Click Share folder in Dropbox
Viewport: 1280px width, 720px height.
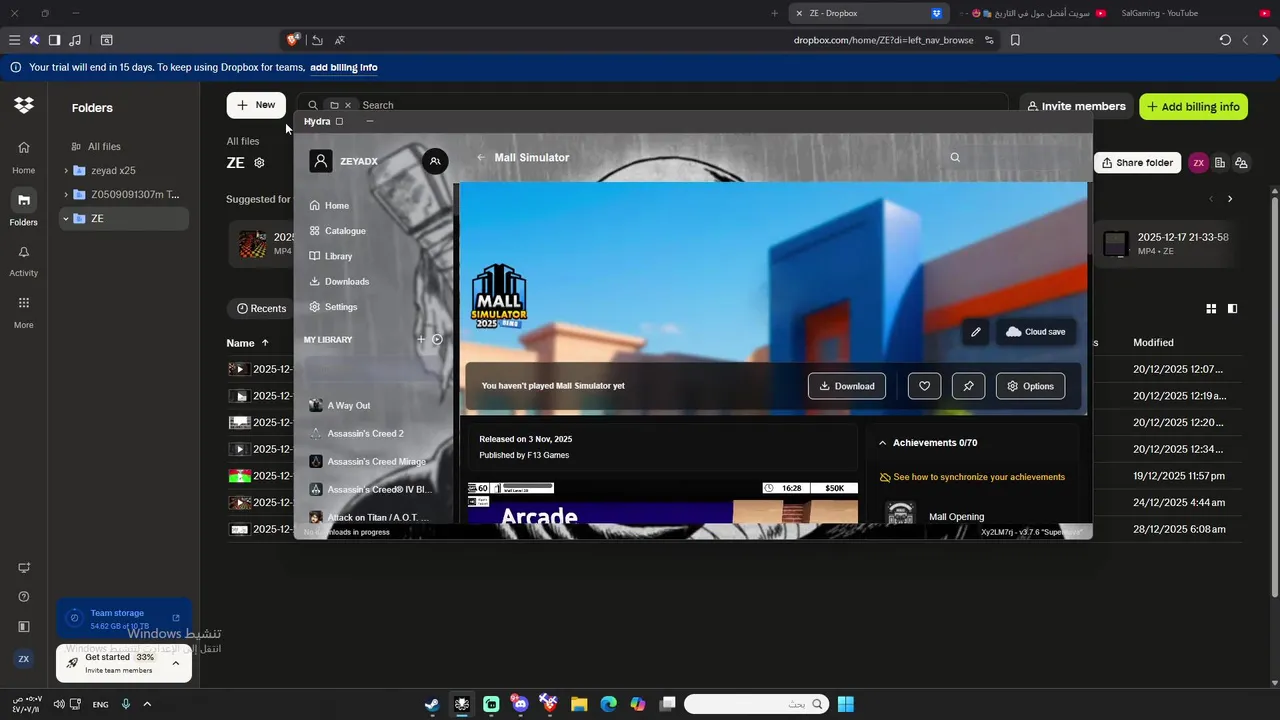point(1137,163)
